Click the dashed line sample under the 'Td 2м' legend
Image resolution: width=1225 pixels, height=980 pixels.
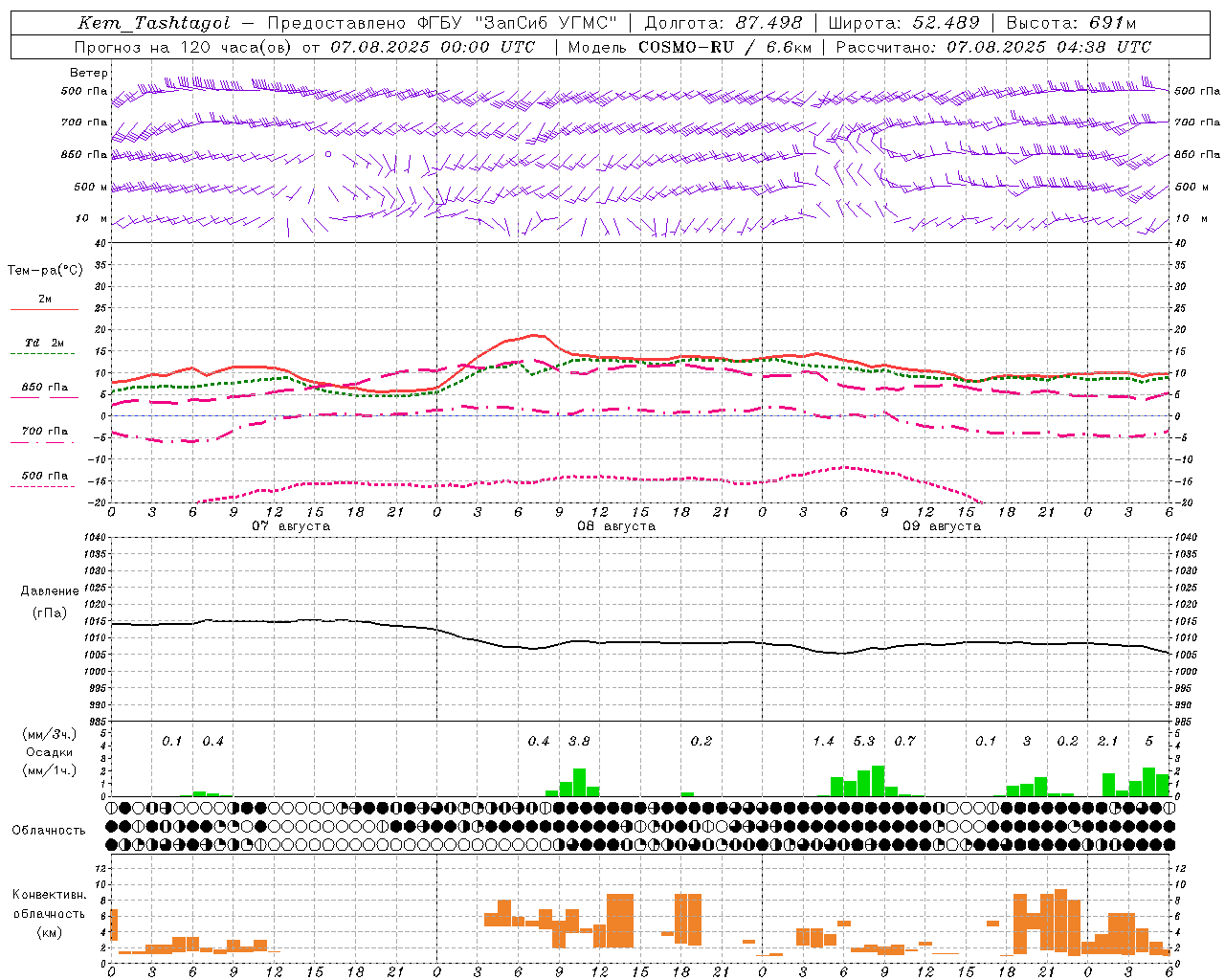(42, 354)
